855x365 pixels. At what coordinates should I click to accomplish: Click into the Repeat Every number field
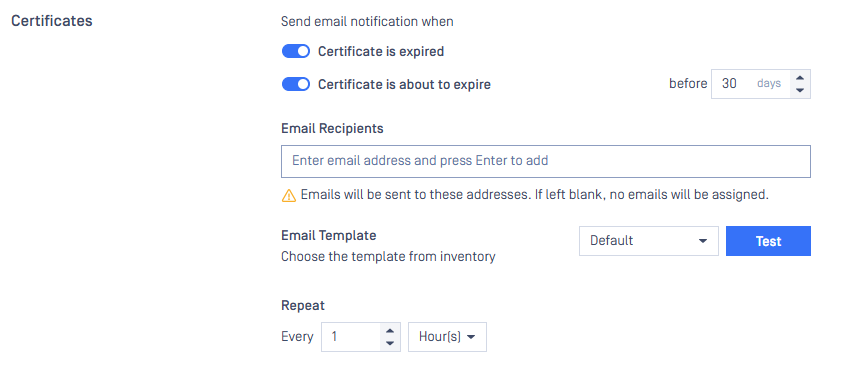tap(351, 337)
